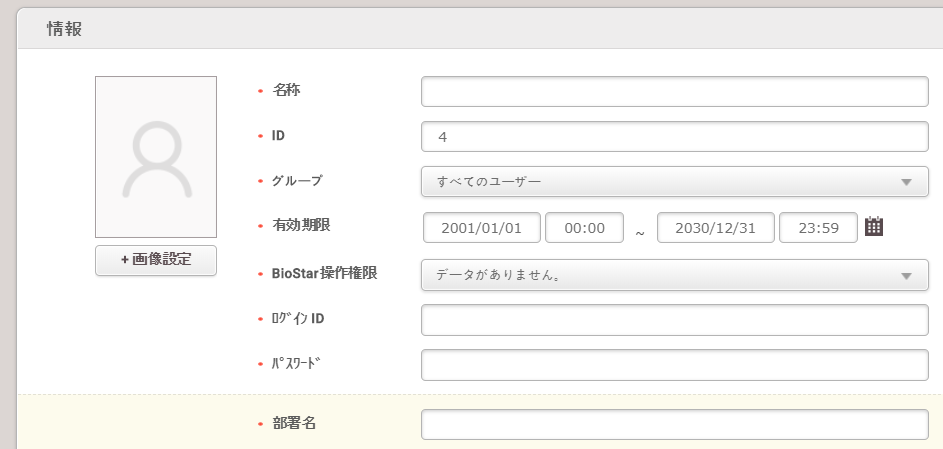Viewport: 943px width, 449px height.
Task: Open the calendar icon for validity period
Action: [874, 226]
